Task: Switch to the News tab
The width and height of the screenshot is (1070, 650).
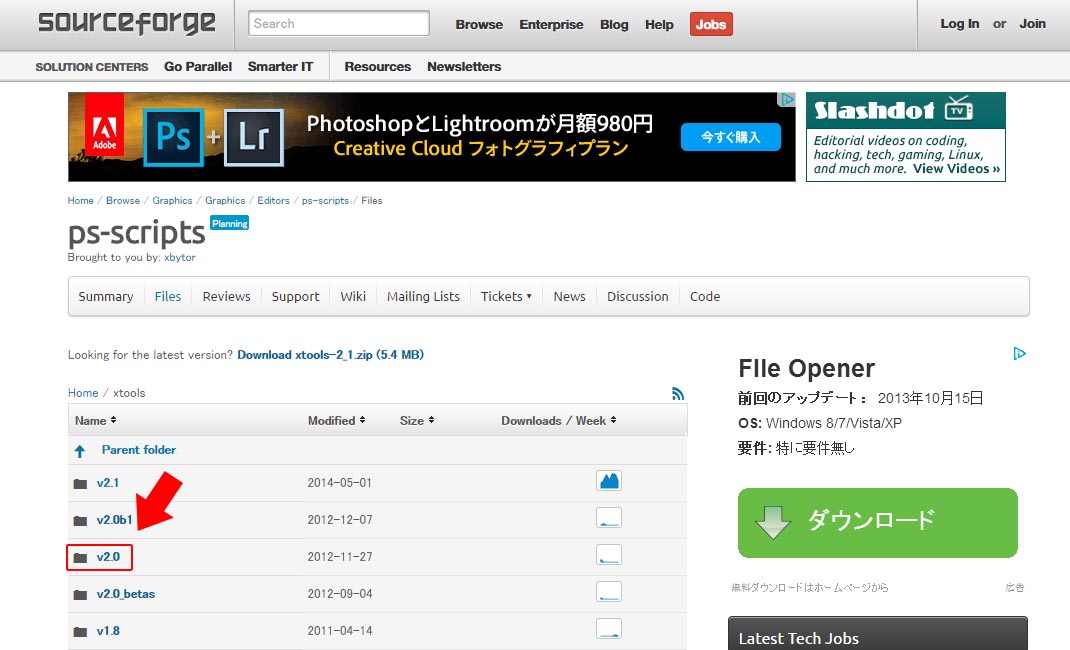Action: coord(569,297)
